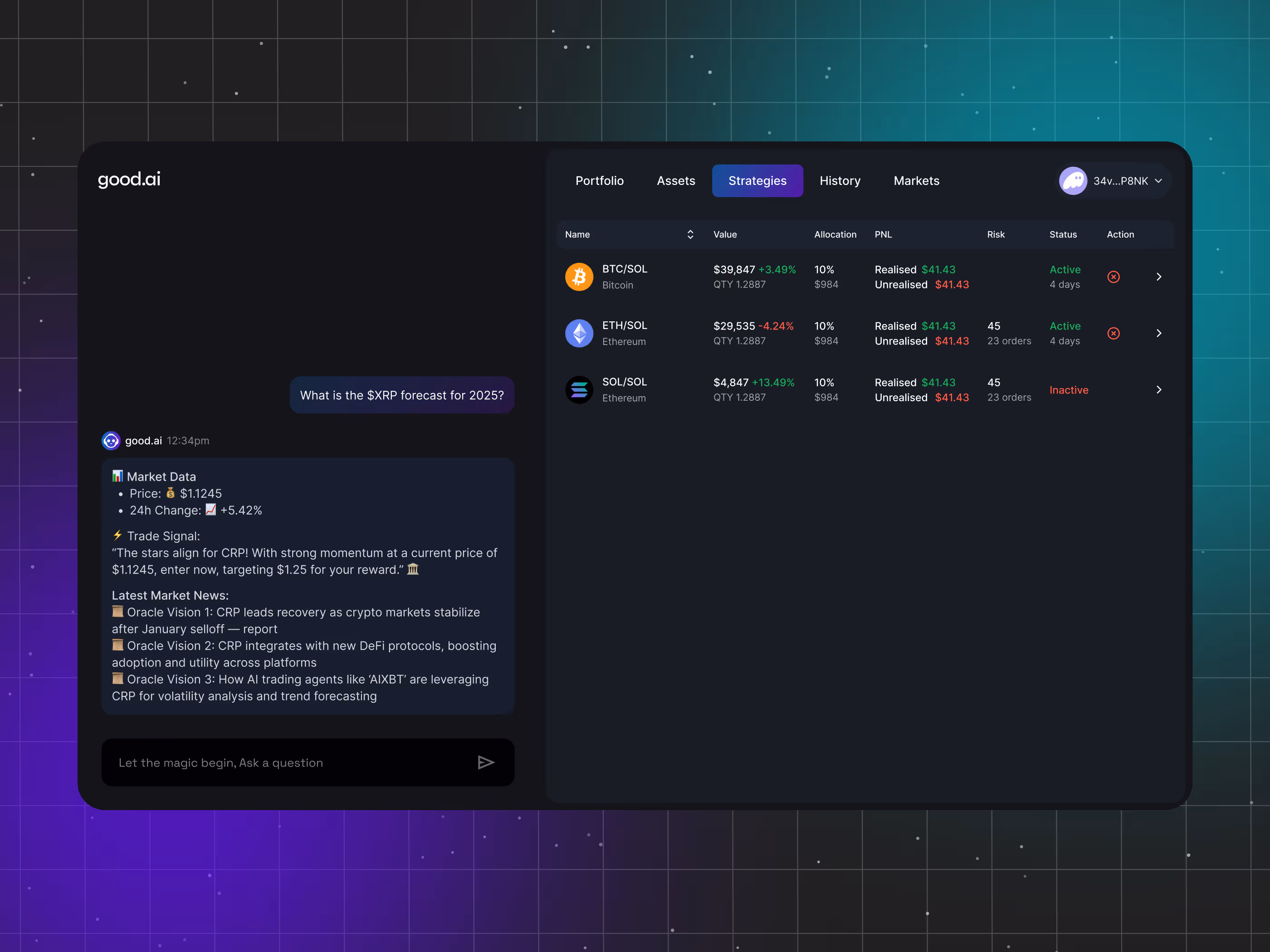The width and height of the screenshot is (1270, 952).
Task: Expand the ETH/SOL row chevron
Action: click(1158, 333)
